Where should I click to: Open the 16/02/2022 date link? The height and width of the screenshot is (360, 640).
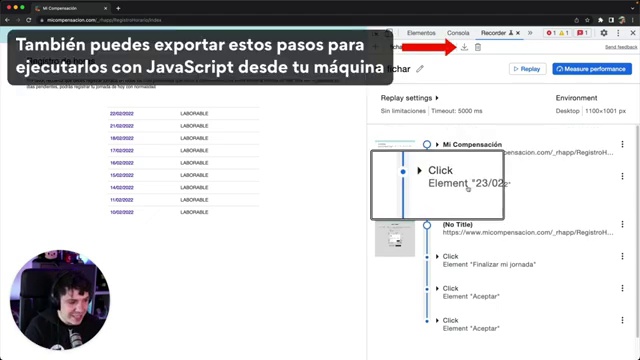click(x=122, y=163)
